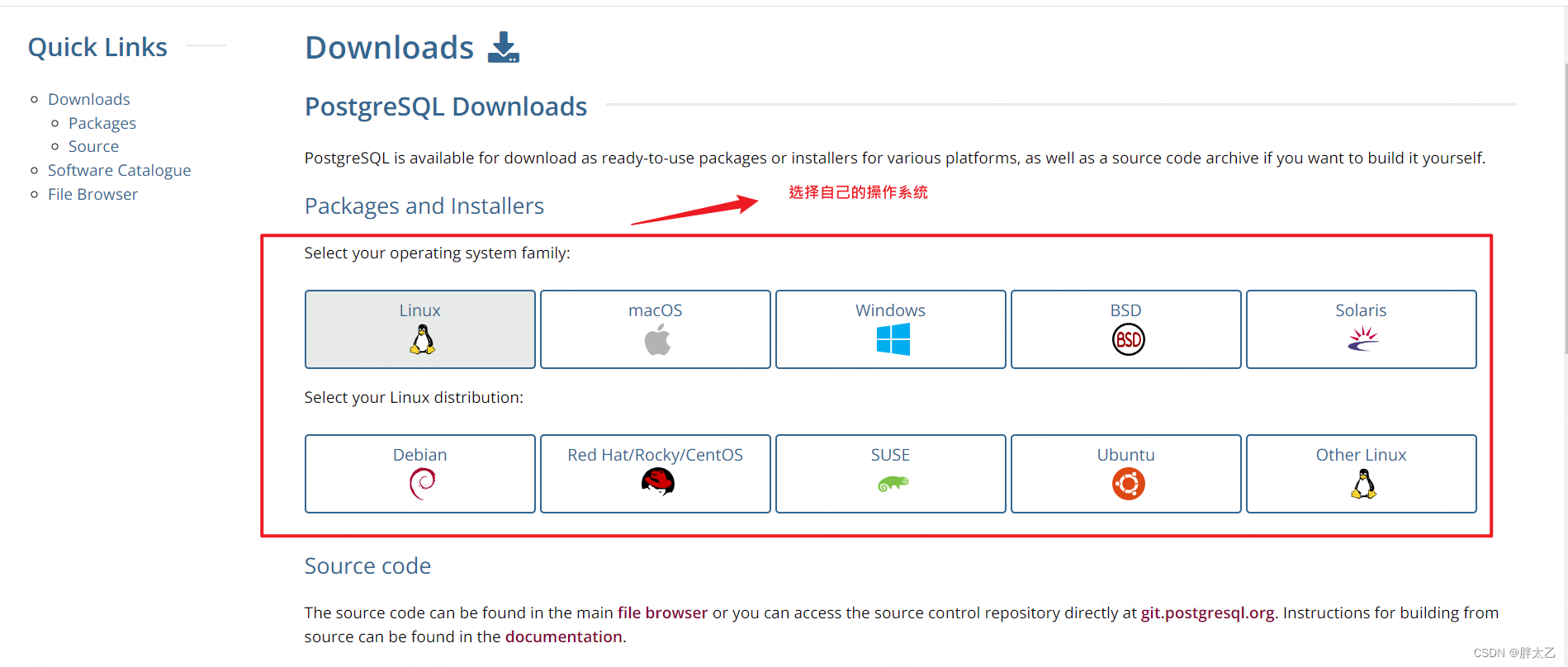Click the Other Linux penguin icon
The height and width of the screenshot is (667, 1568).
point(1363,484)
